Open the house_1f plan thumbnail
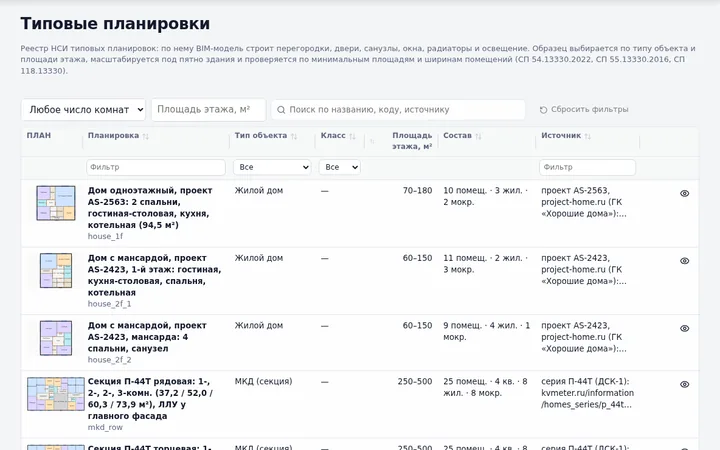This screenshot has height=450, width=720. coord(56,203)
